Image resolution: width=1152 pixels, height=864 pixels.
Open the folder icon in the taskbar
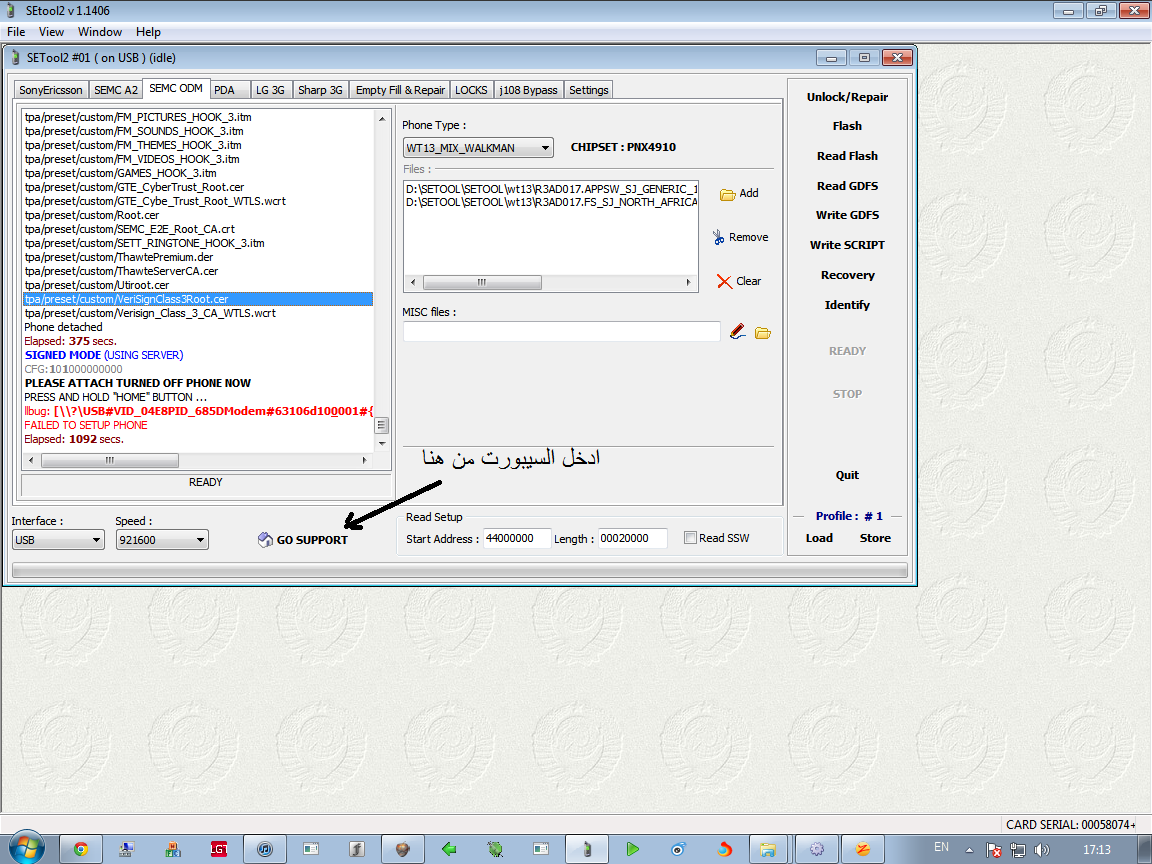point(768,849)
